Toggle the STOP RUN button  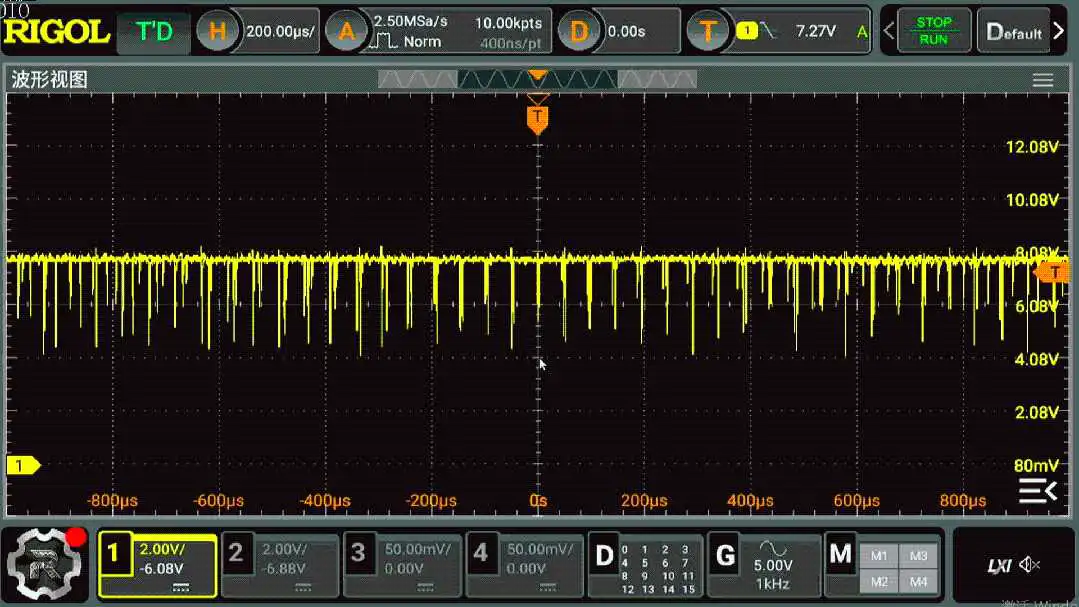(933, 31)
